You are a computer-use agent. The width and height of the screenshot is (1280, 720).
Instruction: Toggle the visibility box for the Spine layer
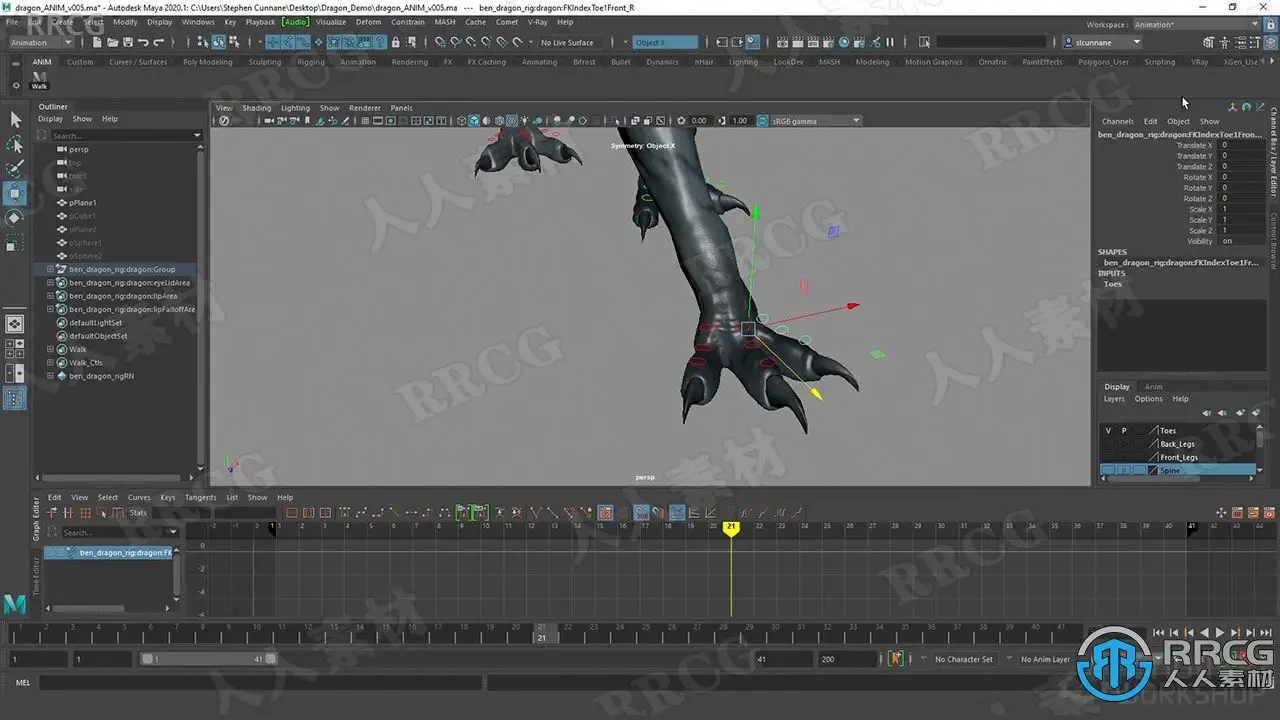click(x=1107, y=470)
